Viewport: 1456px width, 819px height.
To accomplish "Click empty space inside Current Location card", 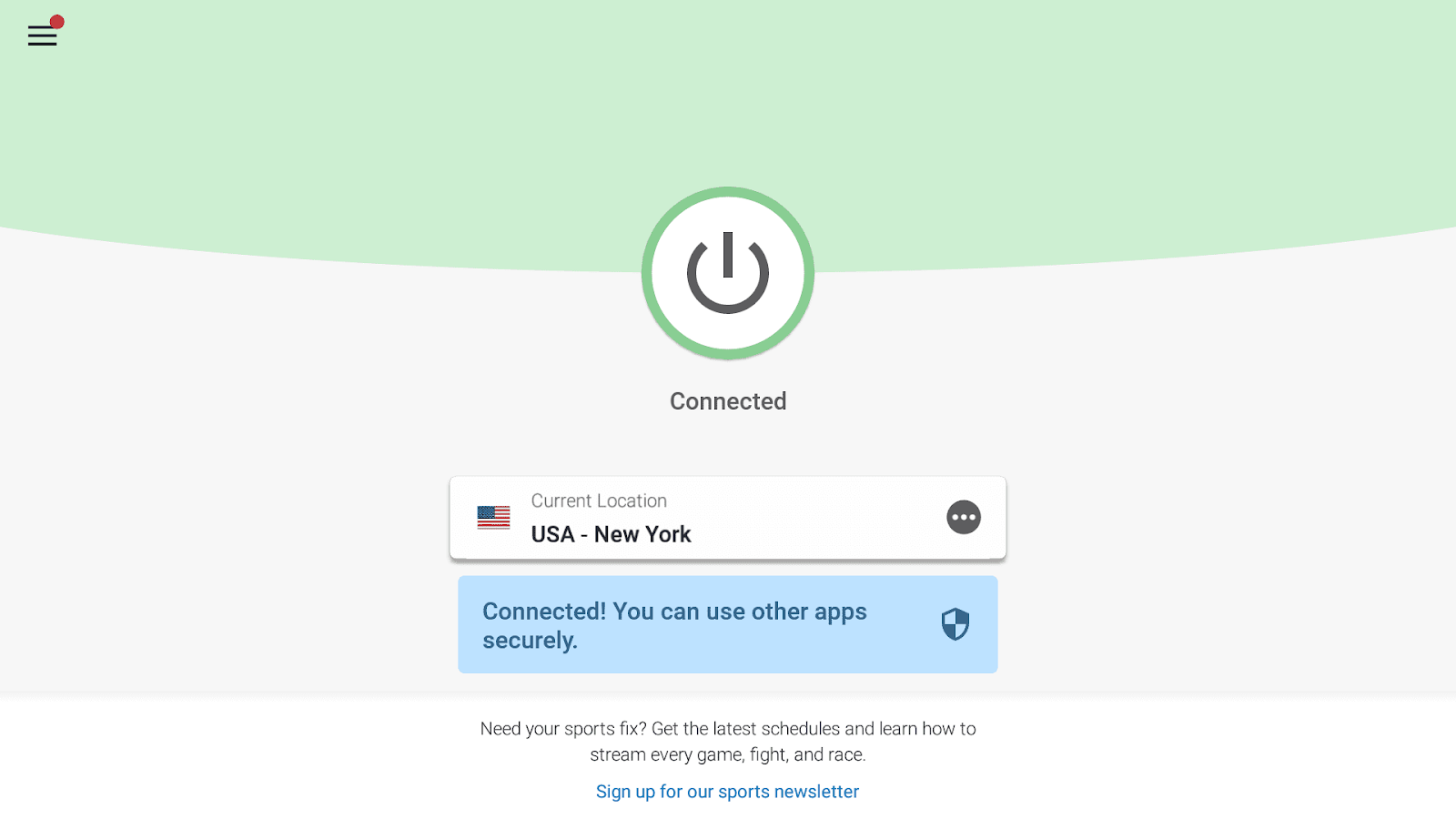I will coord(819,518).
